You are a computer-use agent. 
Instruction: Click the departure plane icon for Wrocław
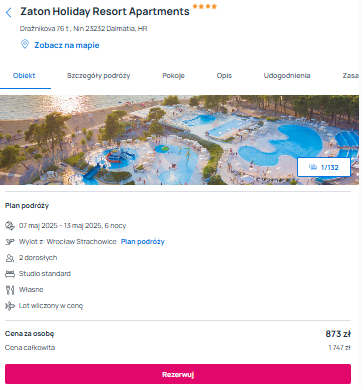(10, 242)
